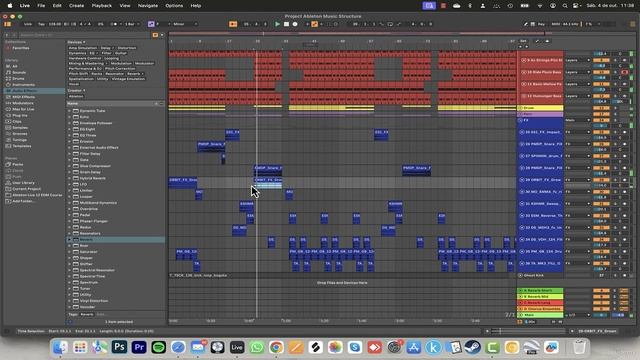Open Main track 1/2 output dropdown
640x360 pixels.
[x=578, y=315]
